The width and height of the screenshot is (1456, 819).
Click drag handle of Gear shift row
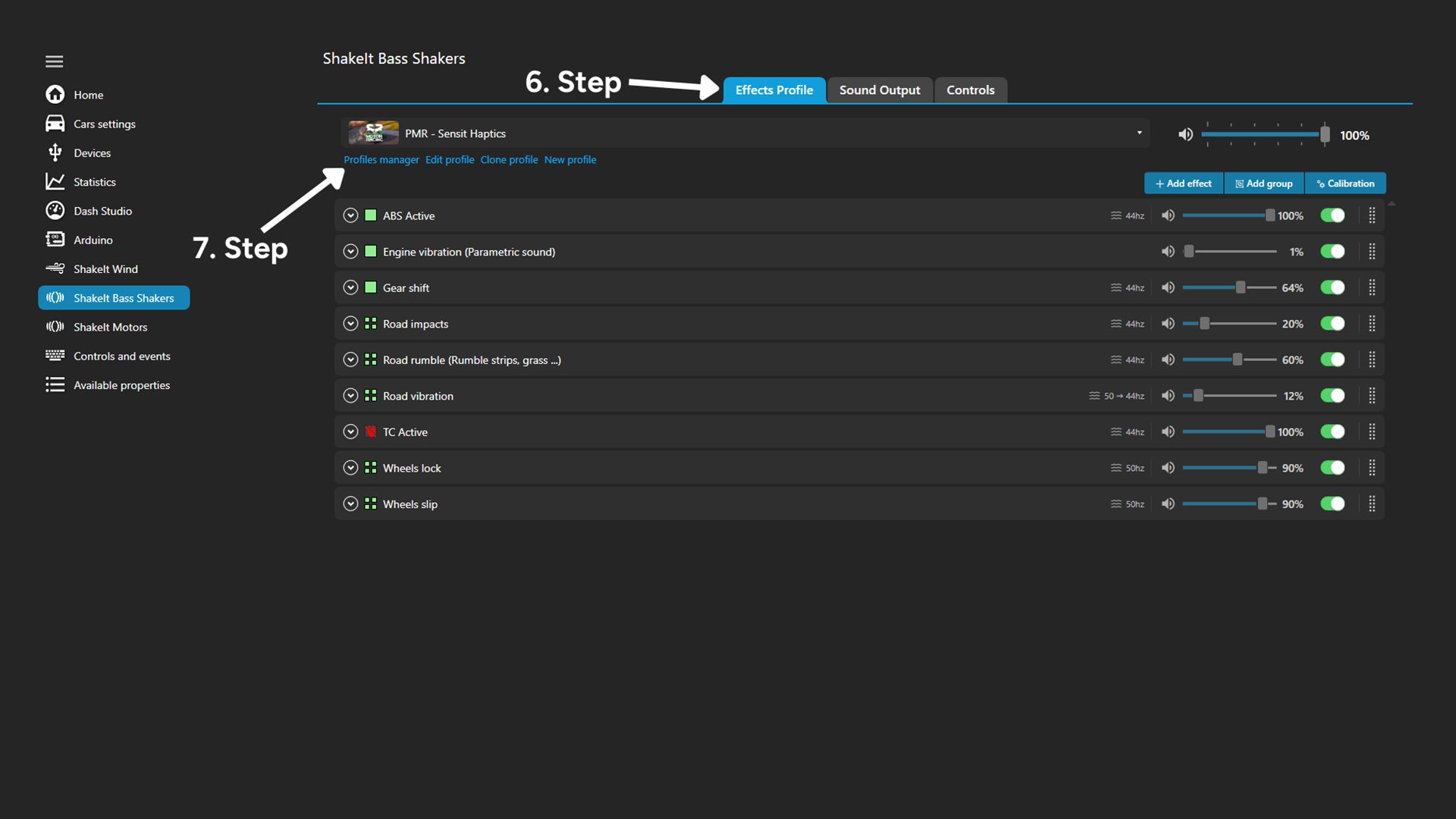pos(1372,287)
